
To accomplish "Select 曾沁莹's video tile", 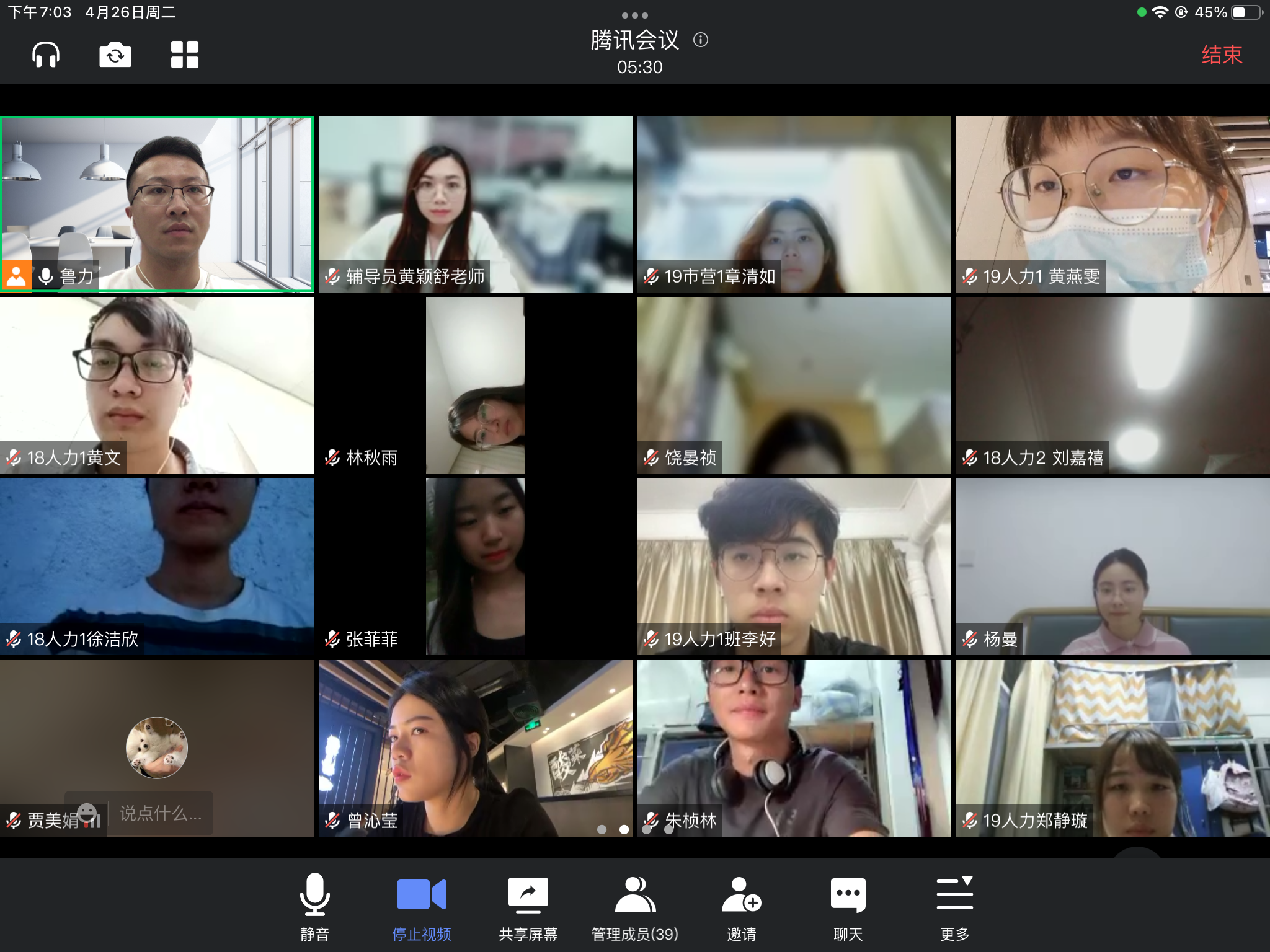I will (x=476, y=748).
